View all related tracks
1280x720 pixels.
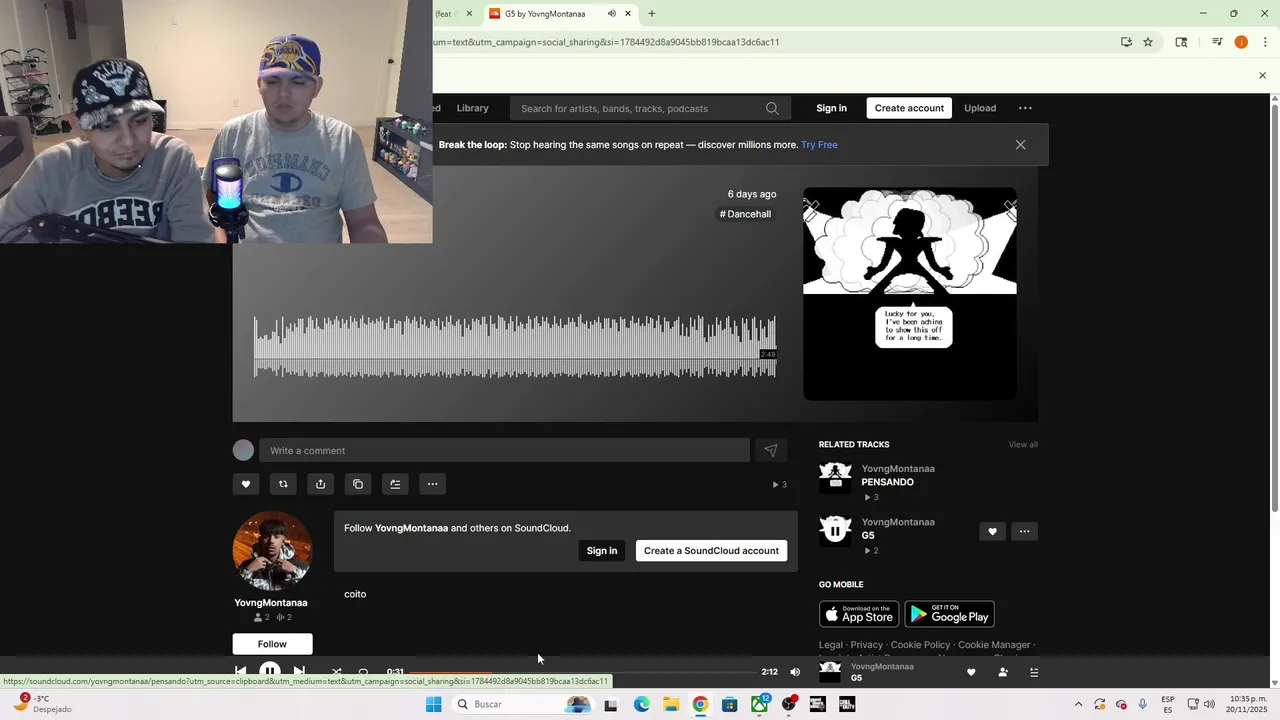(x=1023, y=444)
